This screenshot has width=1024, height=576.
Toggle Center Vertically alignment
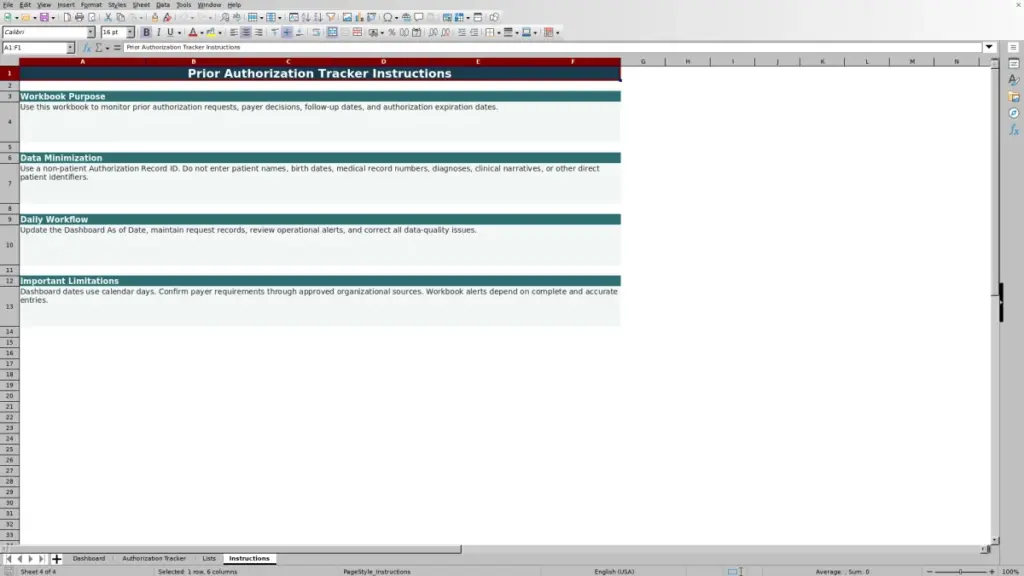tap(287, 33)
